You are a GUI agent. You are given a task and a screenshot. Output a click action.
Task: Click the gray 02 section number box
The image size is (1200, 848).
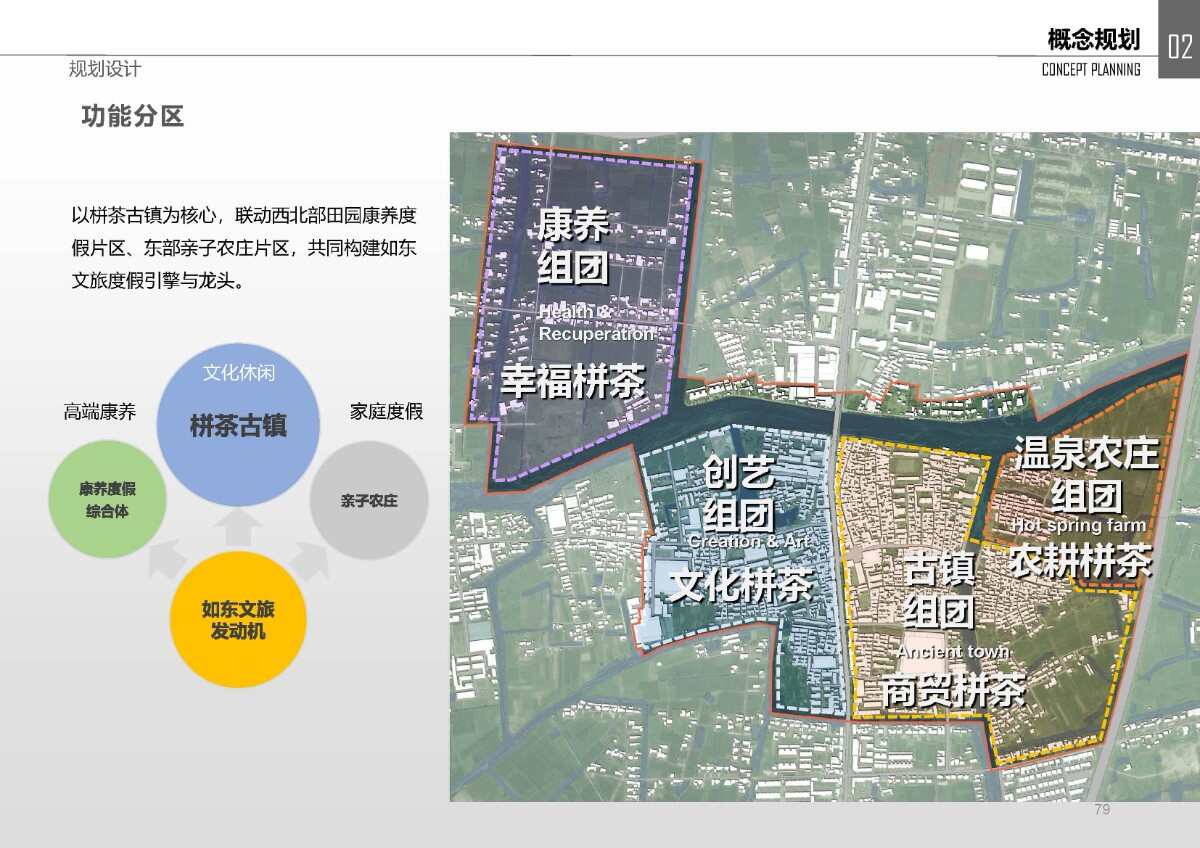(x=1179, y=42)
